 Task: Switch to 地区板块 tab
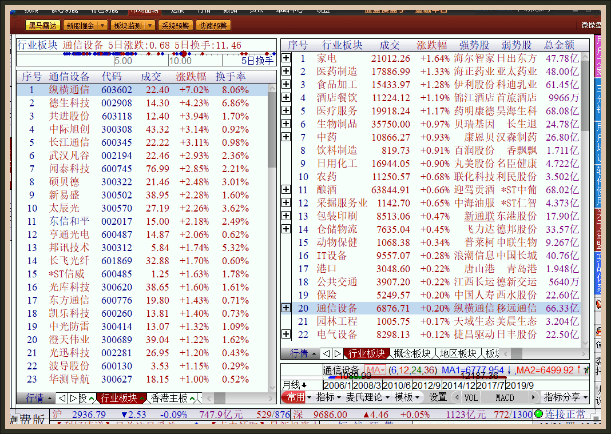pos(458,353)
